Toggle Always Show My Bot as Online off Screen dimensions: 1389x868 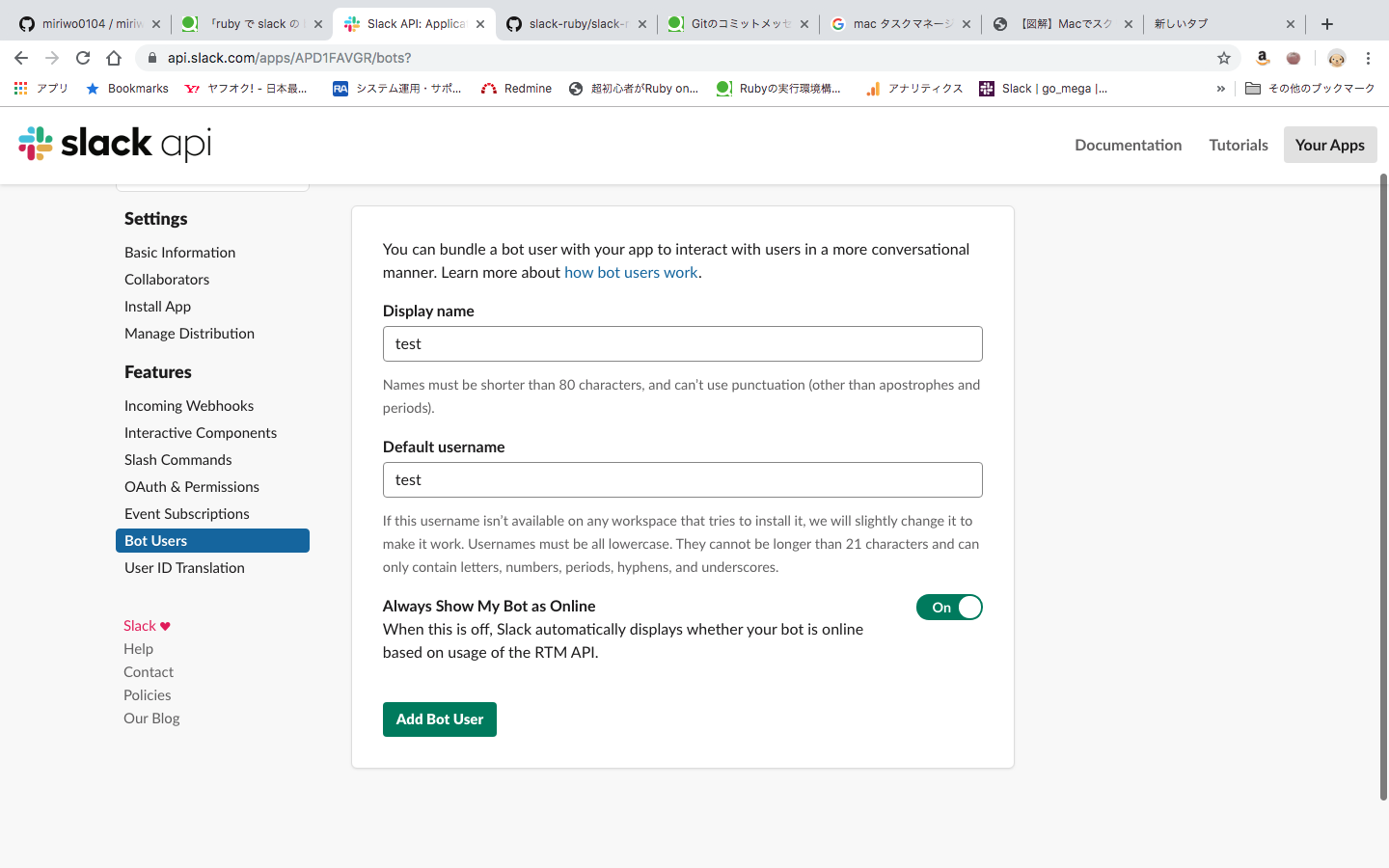pyautogui.click(x=949, y=608)
